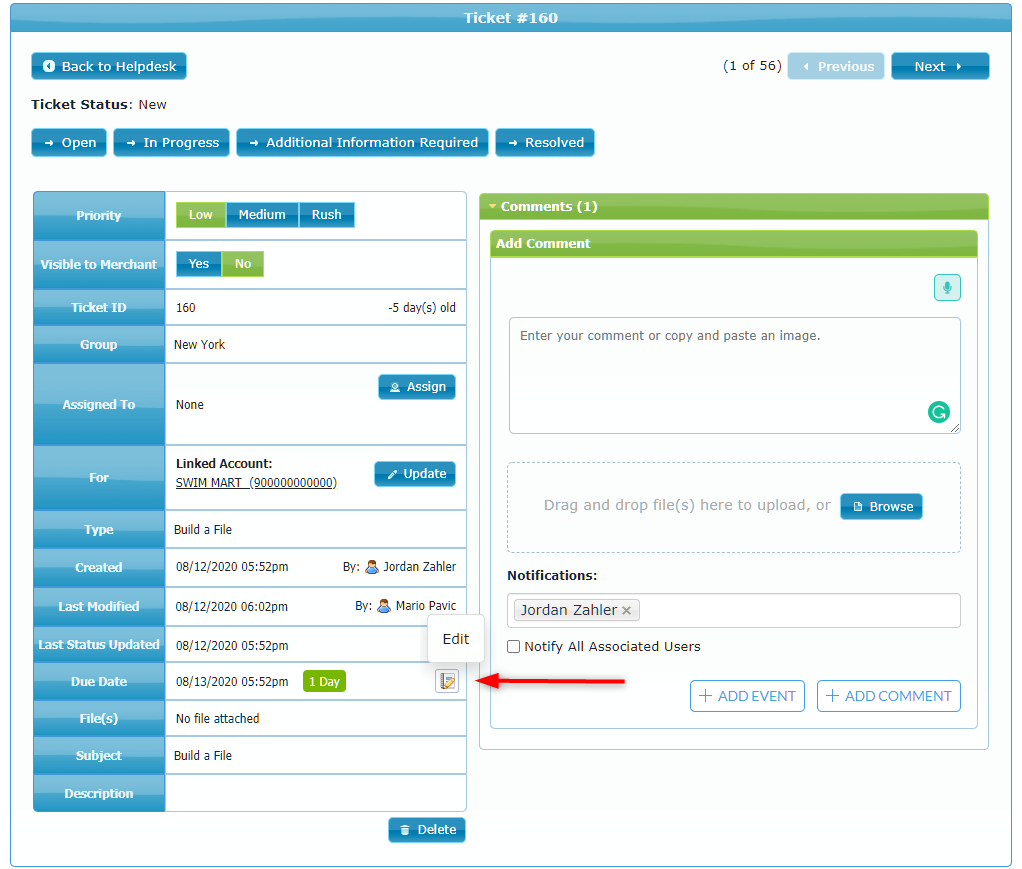Click the Due Date edit pencil icon

click(446, 681)
